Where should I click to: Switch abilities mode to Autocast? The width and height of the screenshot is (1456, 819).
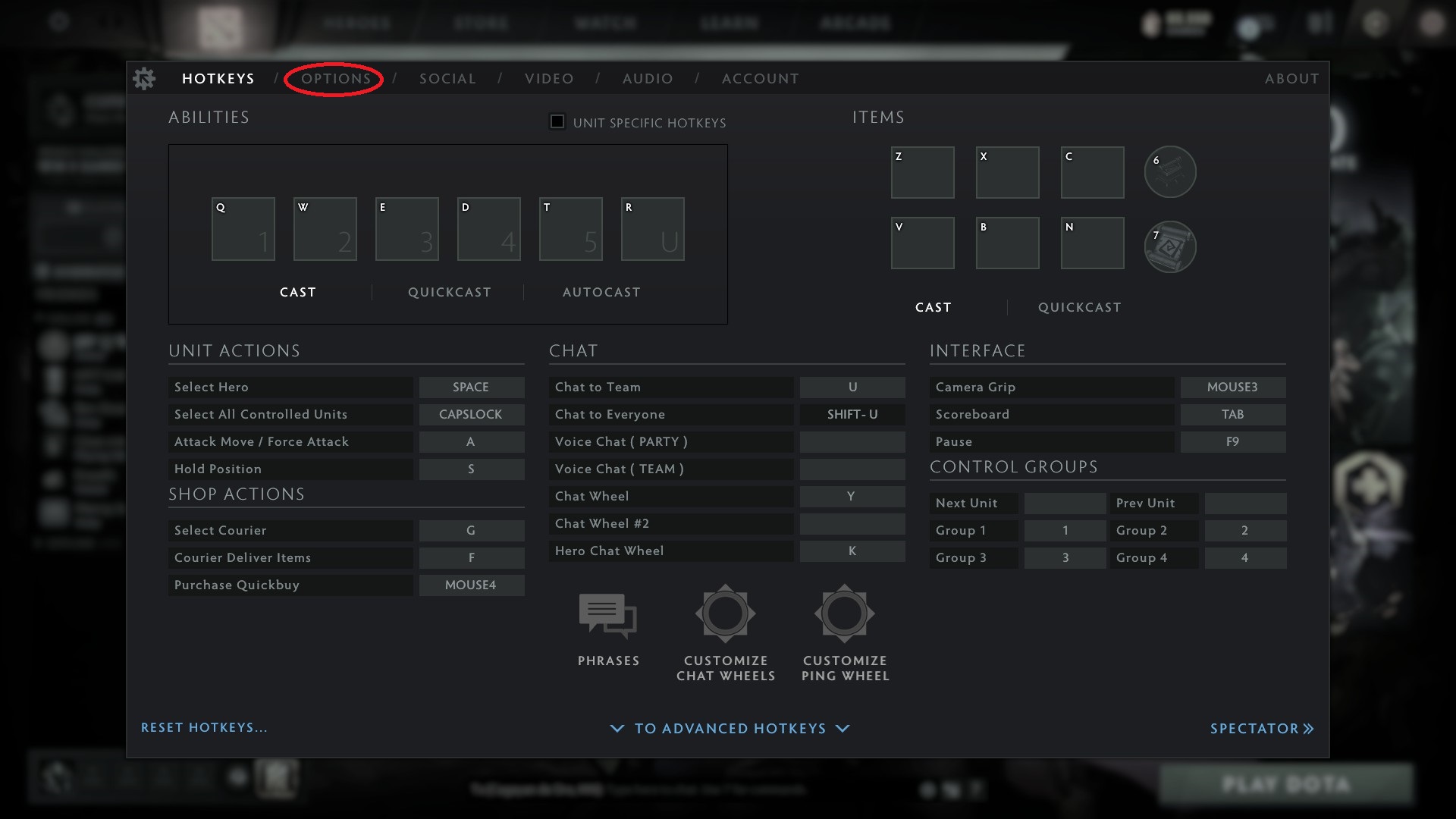(x=601, y=292)
